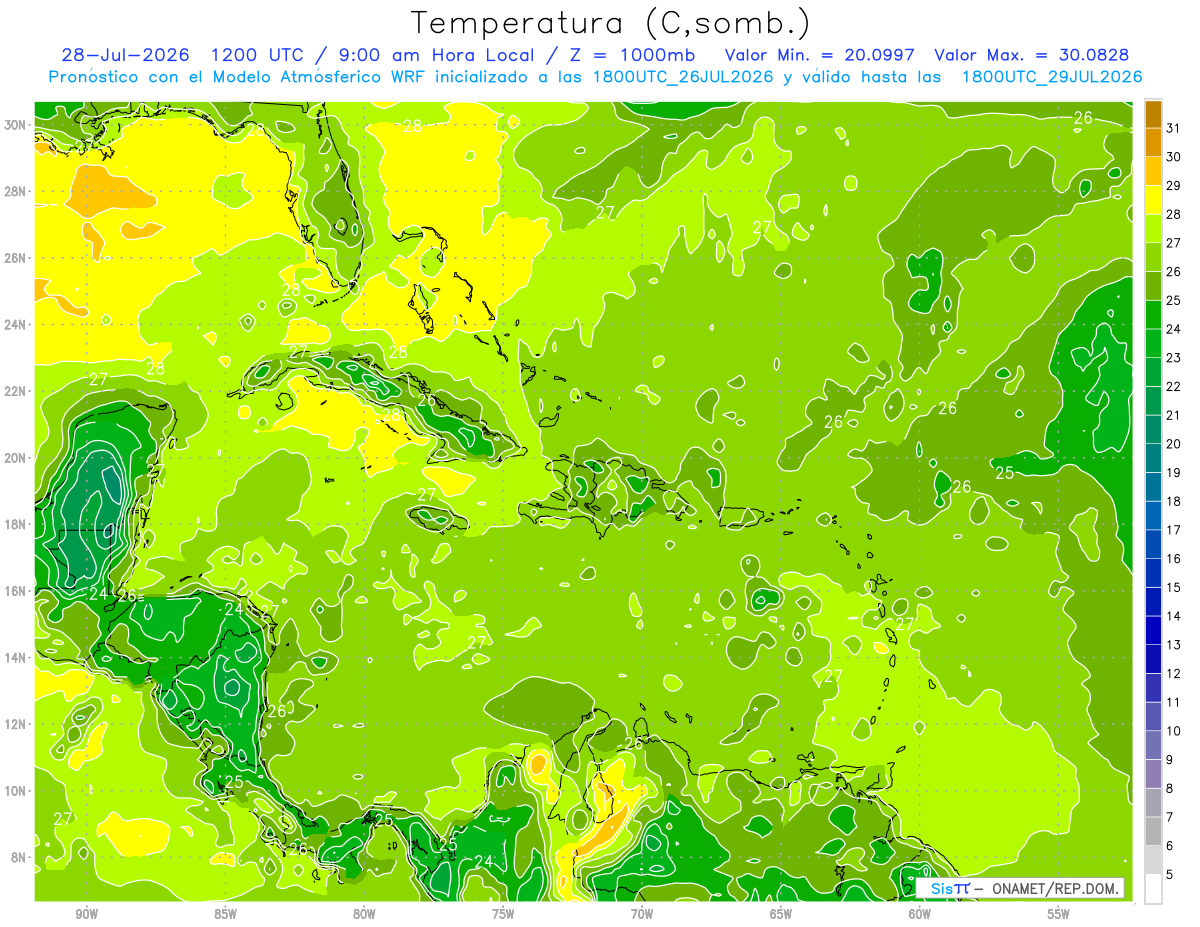Image resolution: width=1200 pixels, height=927 pixels.
Task: Click the gray legend band between 6 and 7
Action: [x=1153, y=831]
